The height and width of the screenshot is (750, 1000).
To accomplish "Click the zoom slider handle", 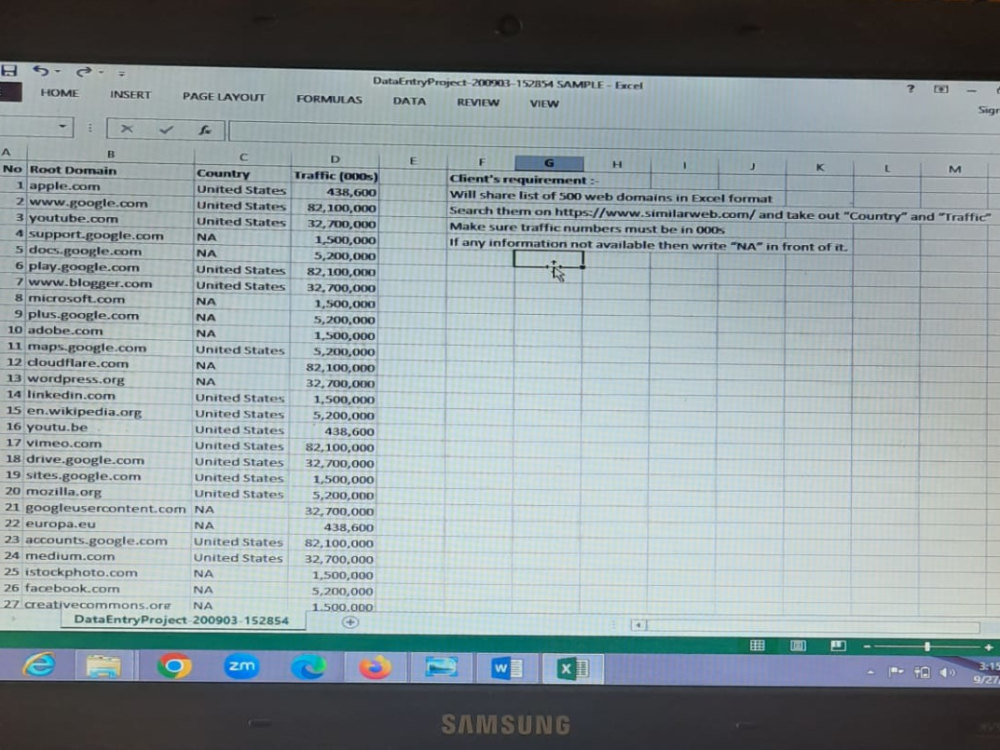I will pos(927,647).
